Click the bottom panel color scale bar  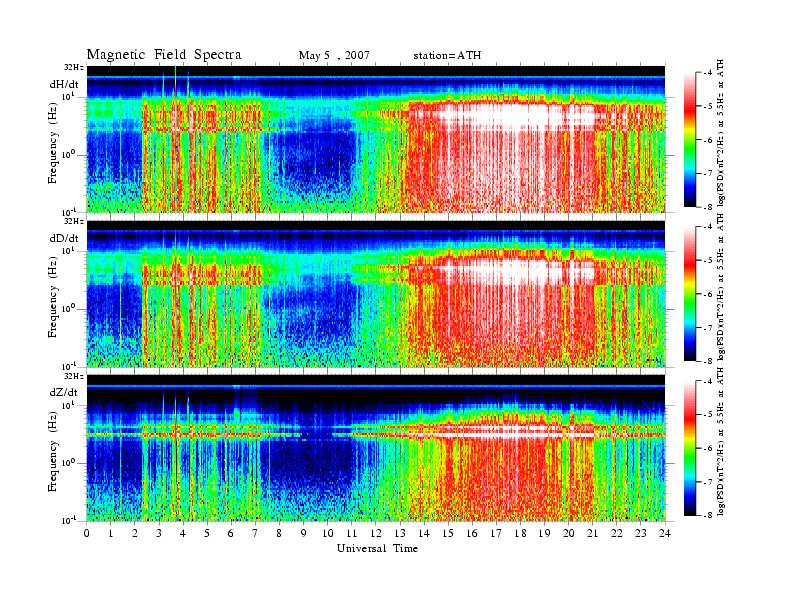(x=690, y=448)
